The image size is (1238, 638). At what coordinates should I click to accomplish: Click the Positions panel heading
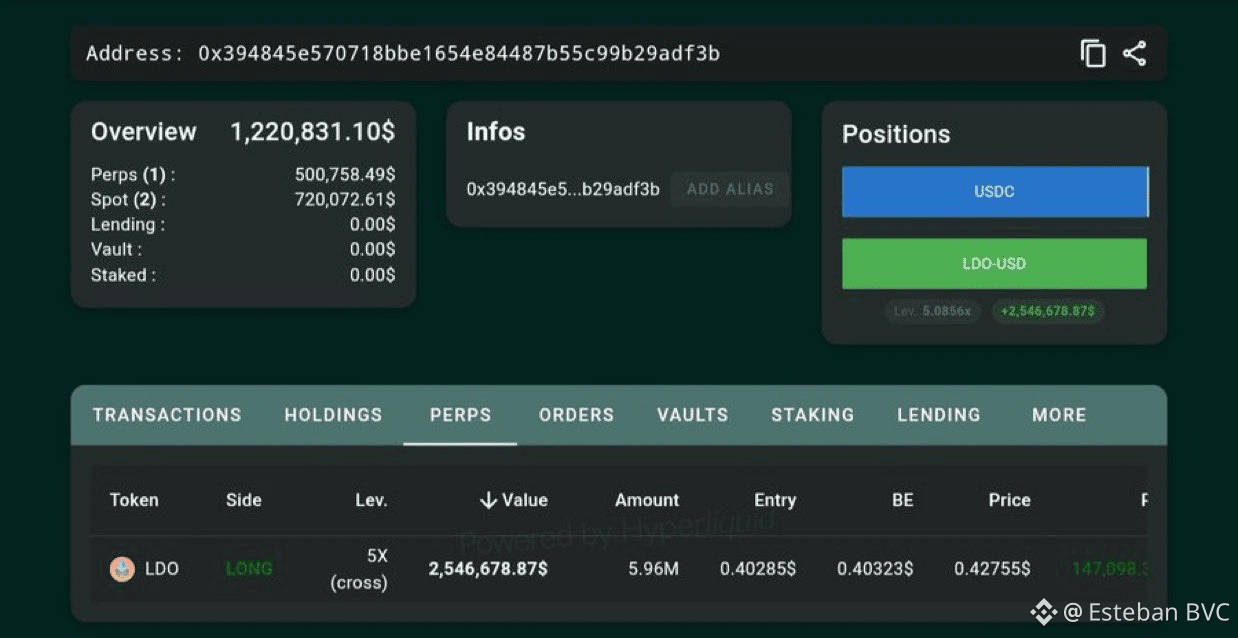point(896,134)
